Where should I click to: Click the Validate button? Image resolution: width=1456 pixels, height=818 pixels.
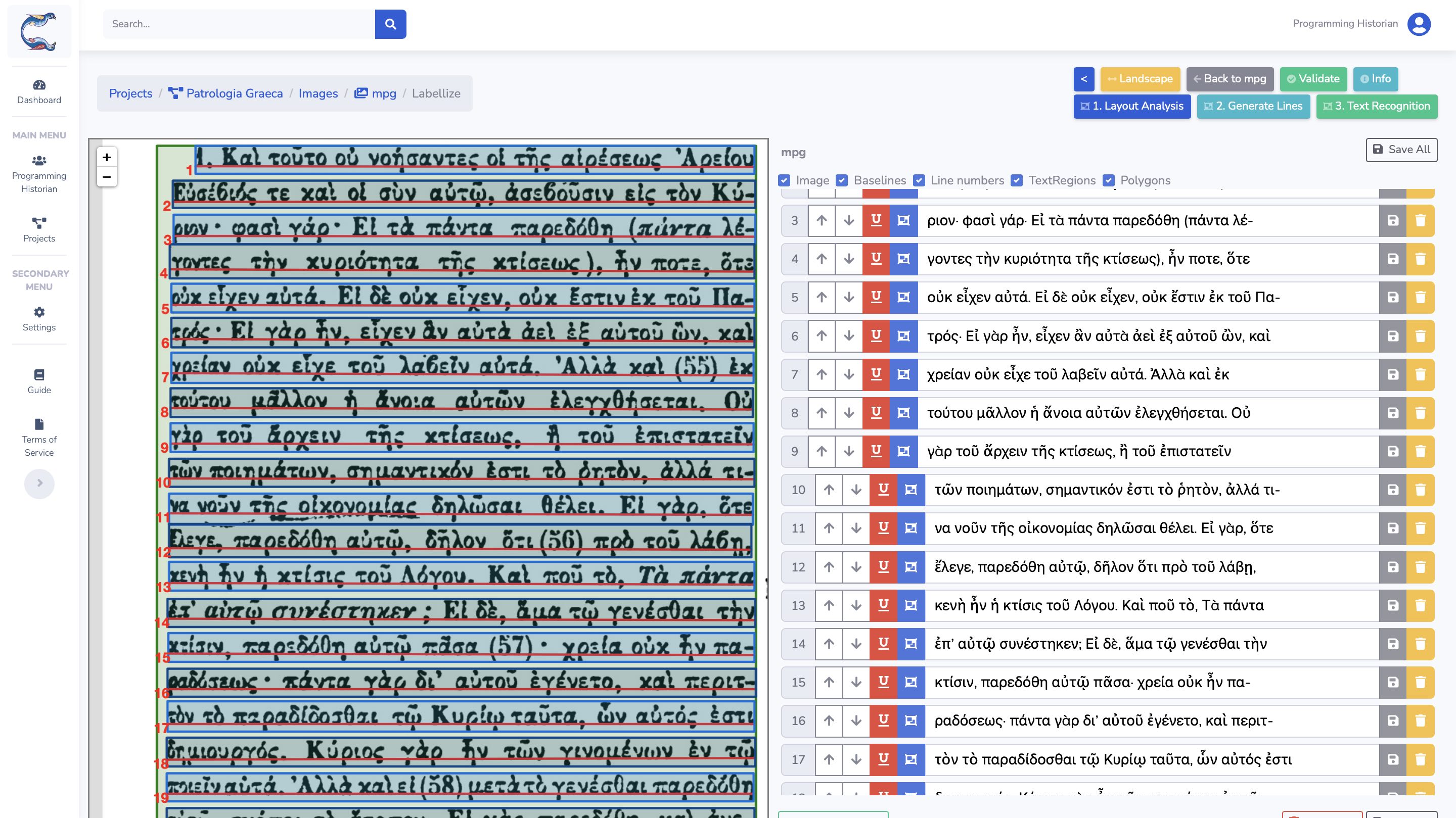1312,79
